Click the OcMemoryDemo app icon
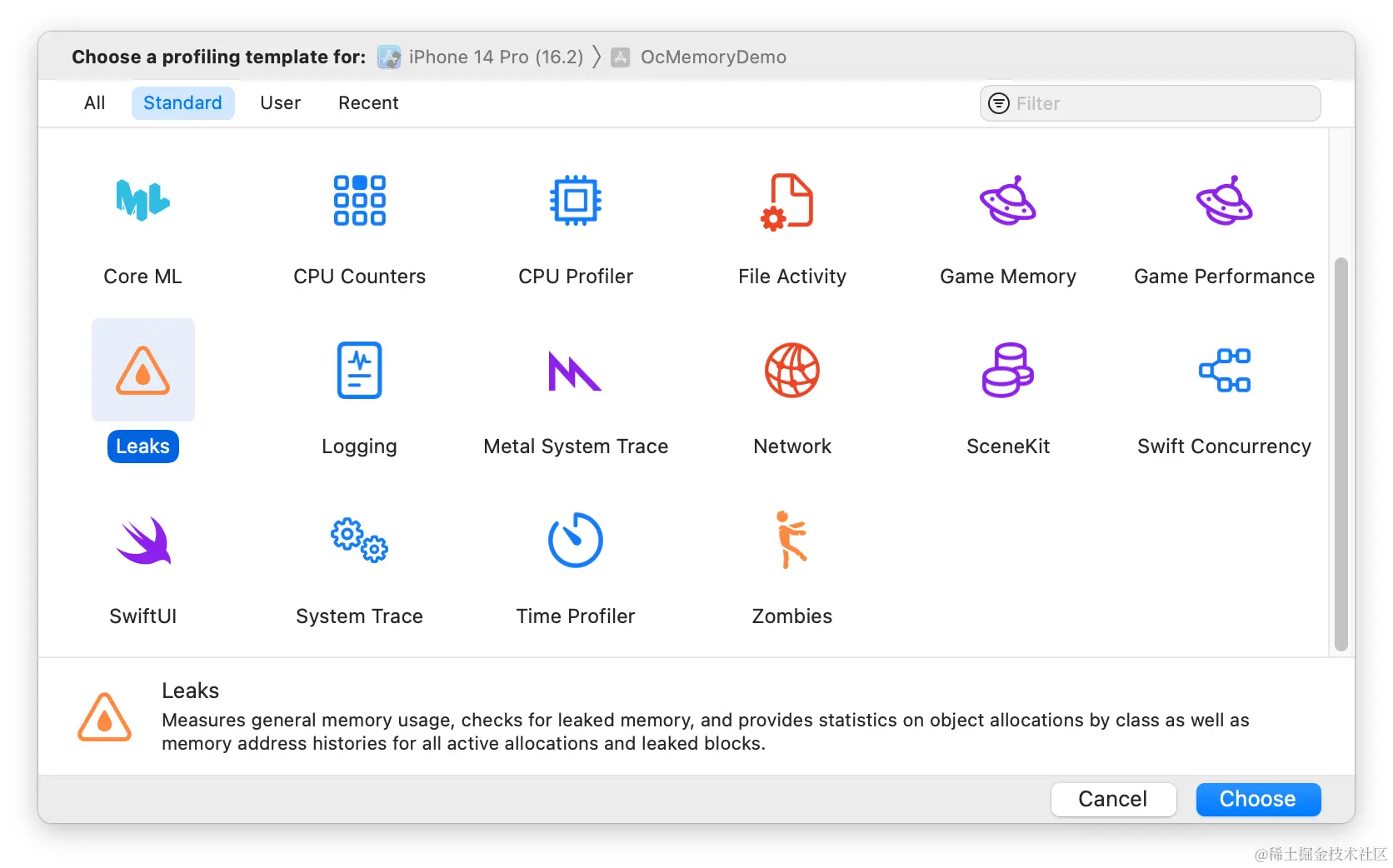This screenshot has height=868, width=1393. 621,57
